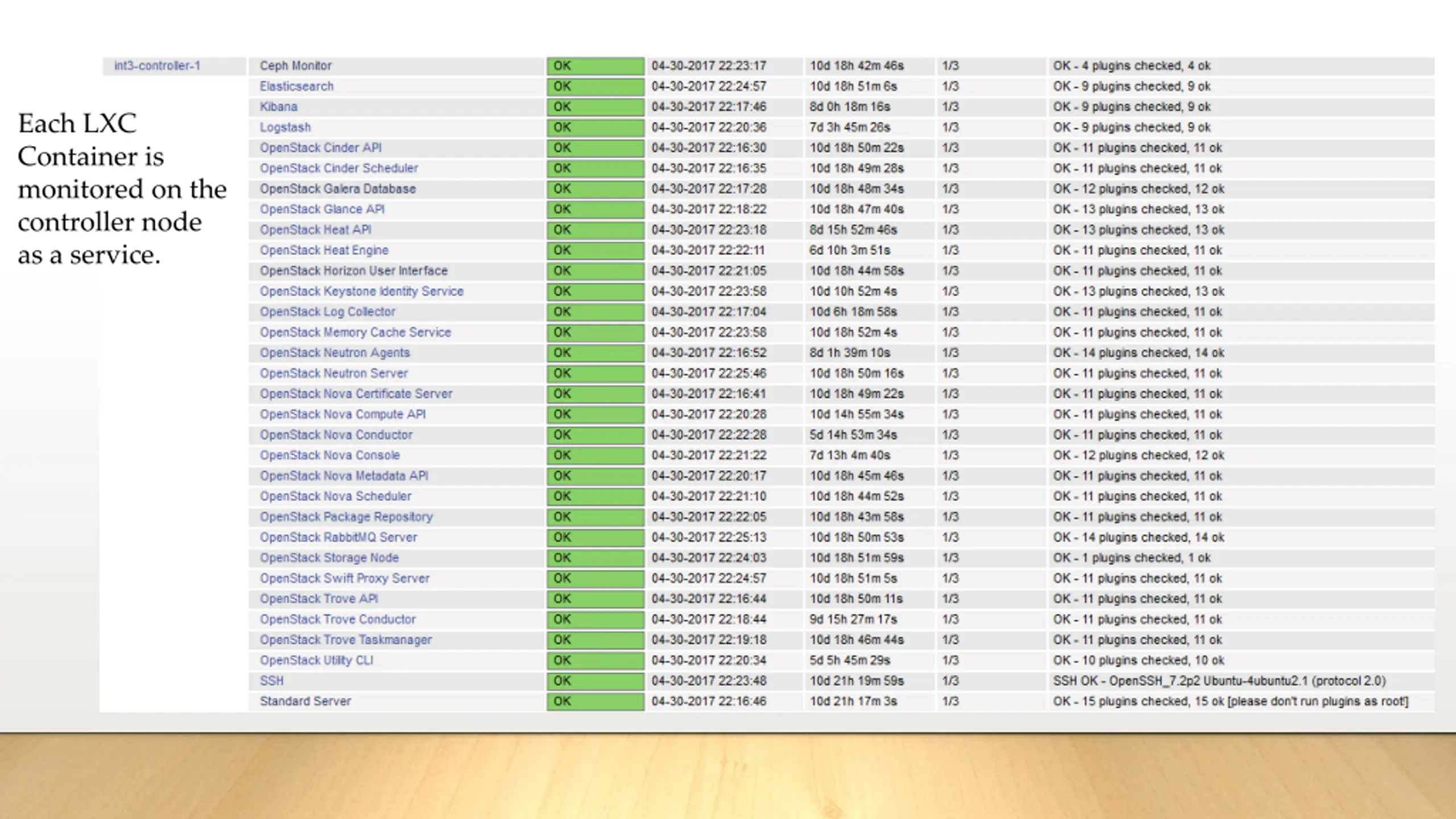
Task: Open OpenStack Nova Metadata API link
Action: (x=344, y=475)
